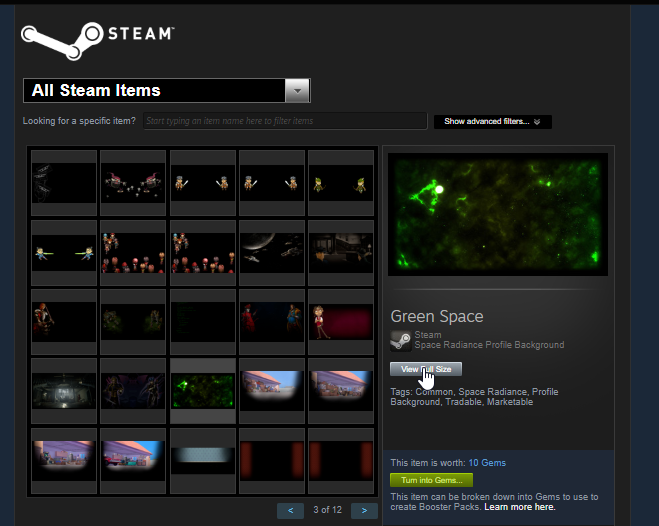
Task: Expand Show advanced filters
Action: [x=493, y=121]
